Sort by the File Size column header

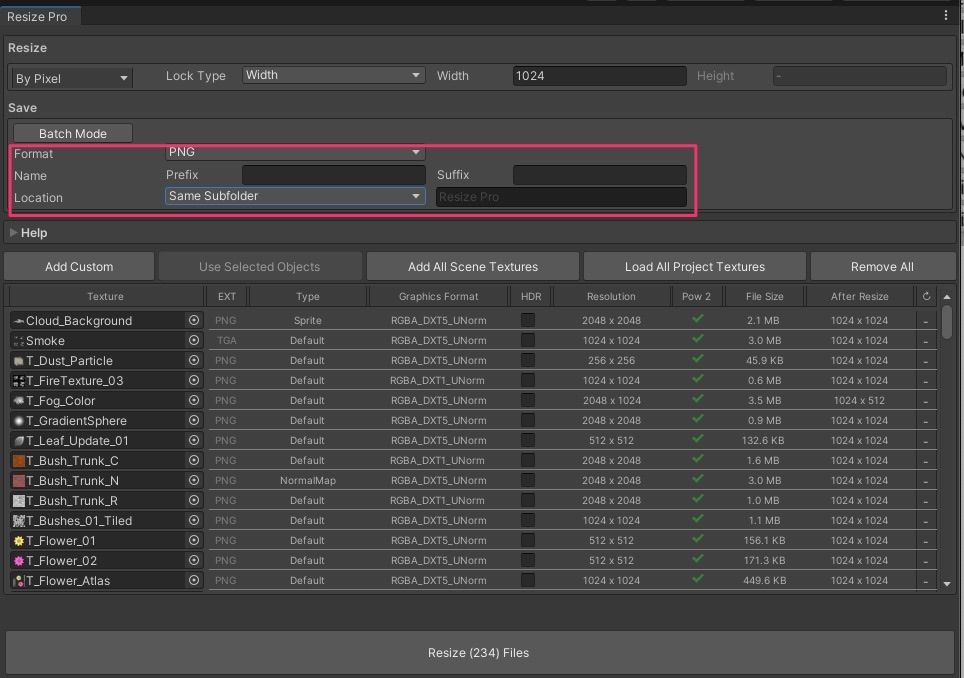[x=764, y=296]
